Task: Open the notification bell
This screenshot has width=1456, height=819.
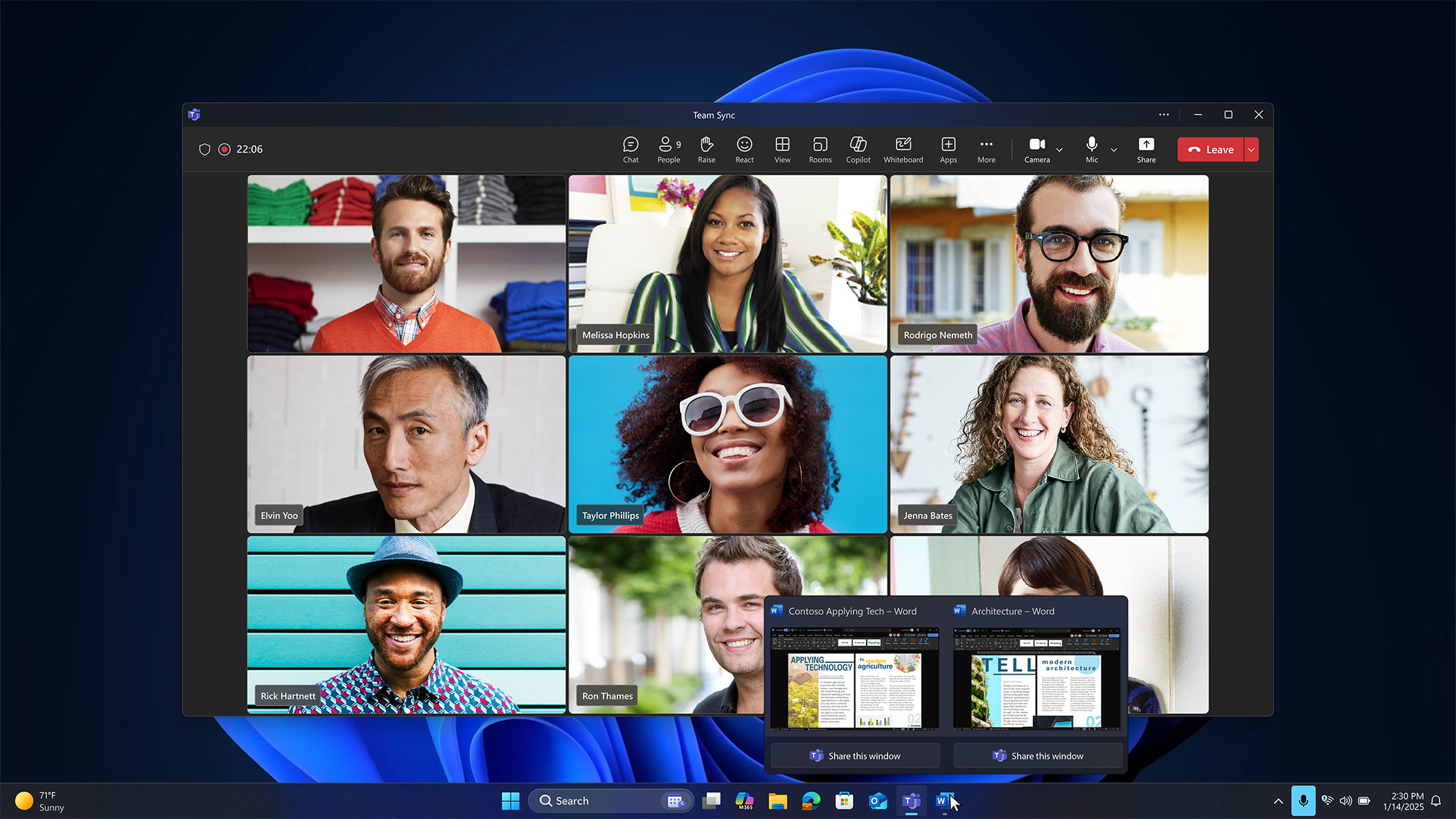Action: (1436, 801)
